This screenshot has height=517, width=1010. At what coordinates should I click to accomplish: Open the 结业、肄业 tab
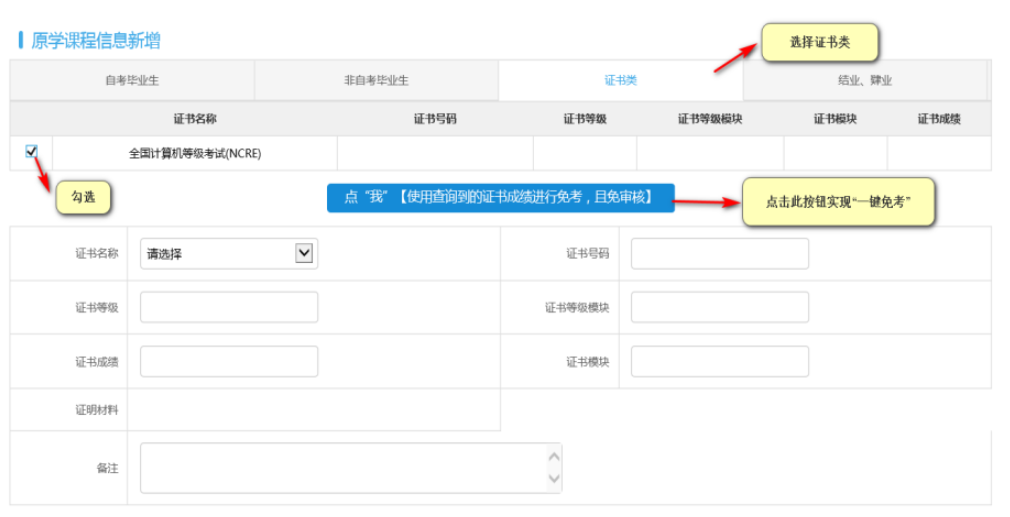864,81
